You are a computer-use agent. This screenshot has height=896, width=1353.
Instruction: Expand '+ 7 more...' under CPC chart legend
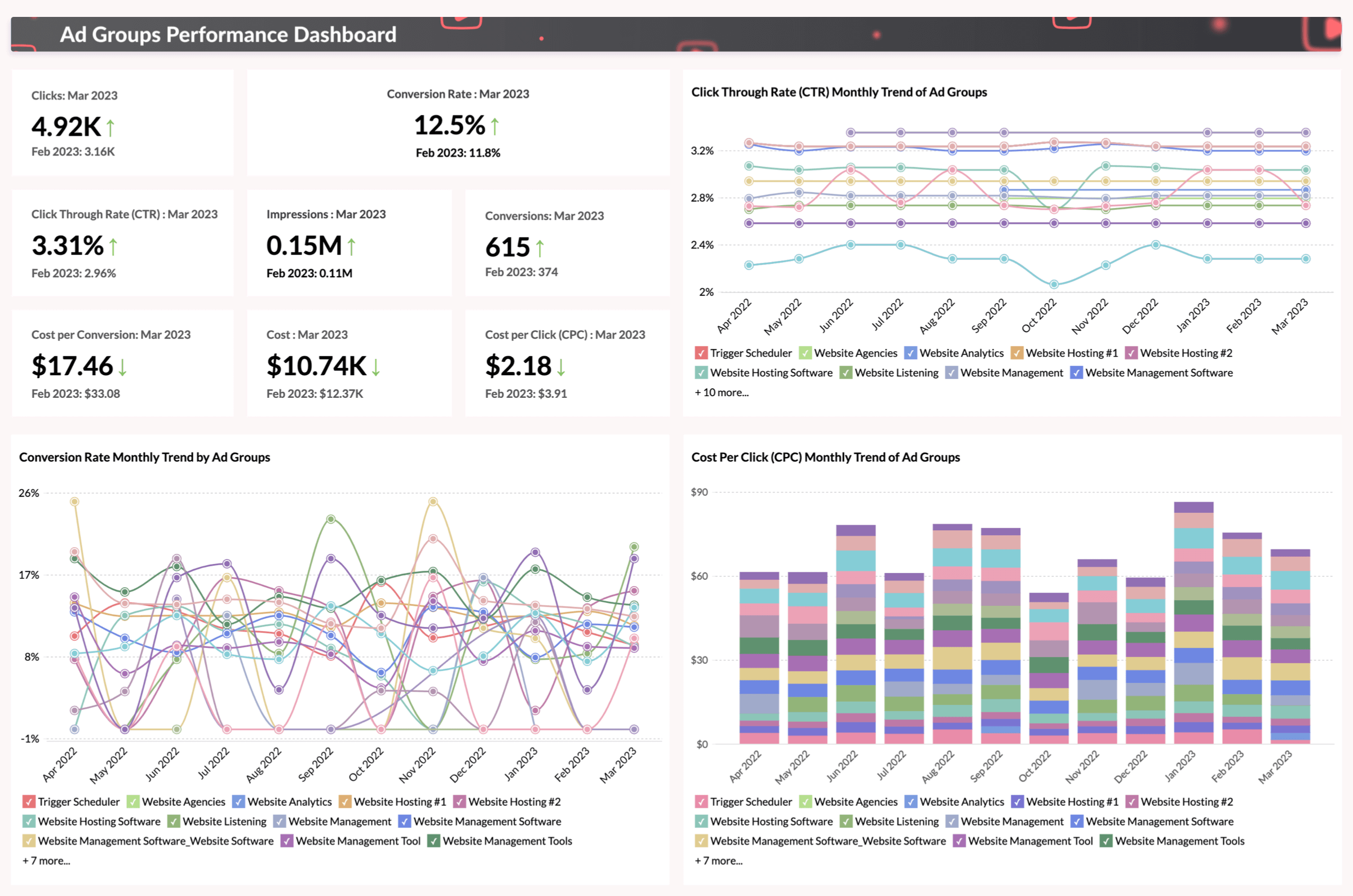coord(719,860)
